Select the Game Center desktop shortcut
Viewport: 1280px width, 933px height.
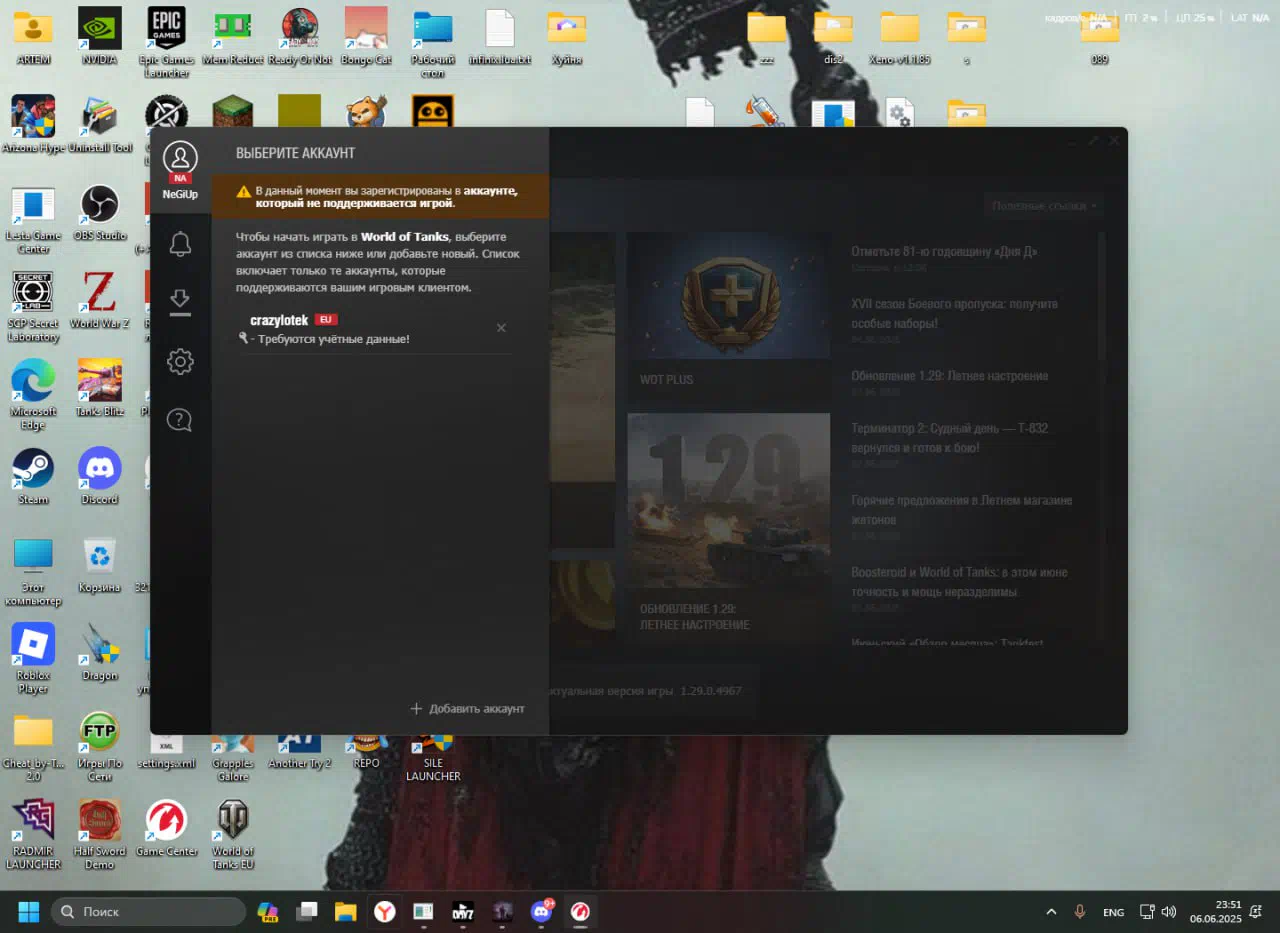point(166,828)
